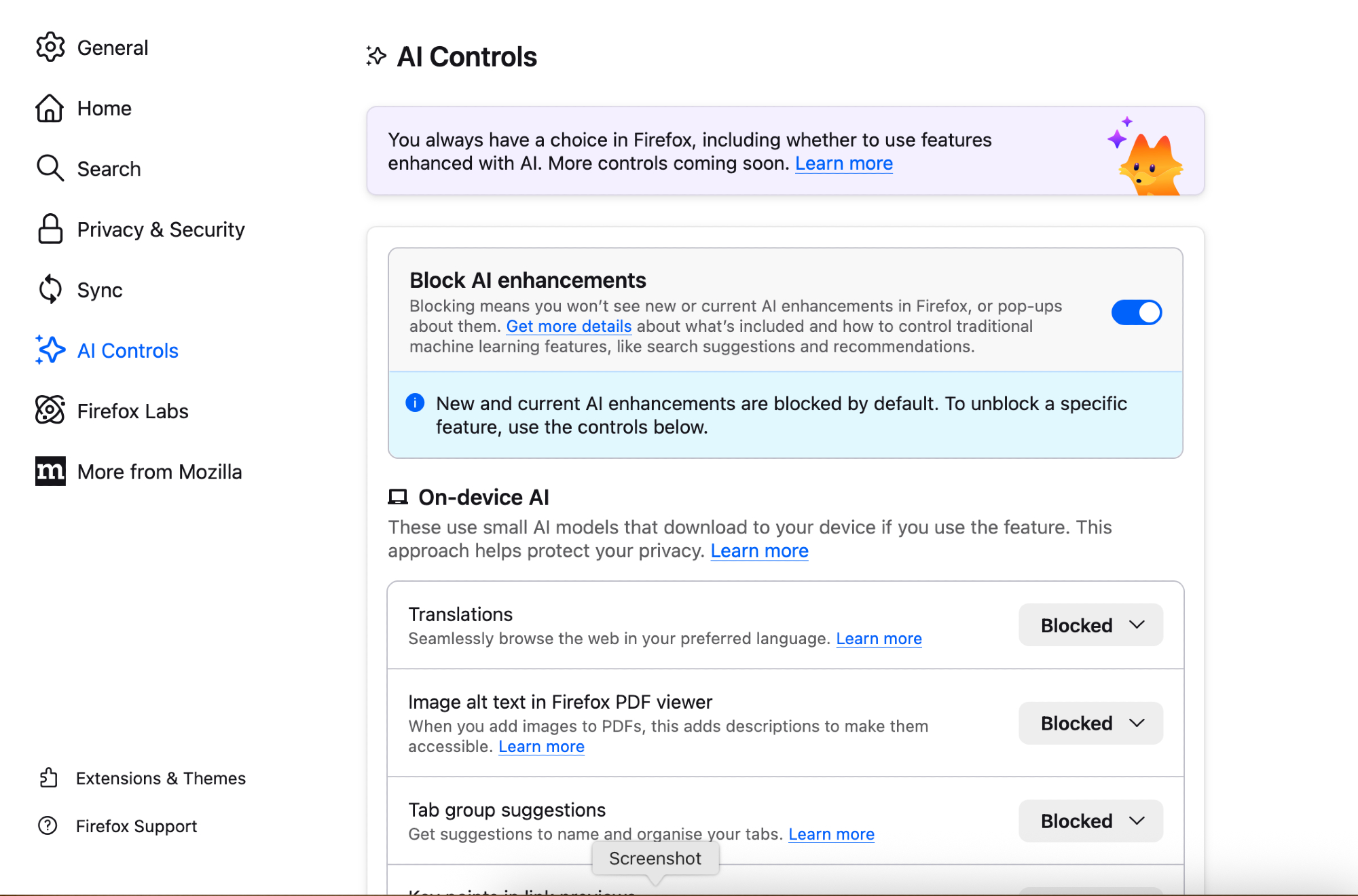Viewport: 1358px width, 896px height.
Task: Select AI Controls in the sidebar
Action: [128, 350]
